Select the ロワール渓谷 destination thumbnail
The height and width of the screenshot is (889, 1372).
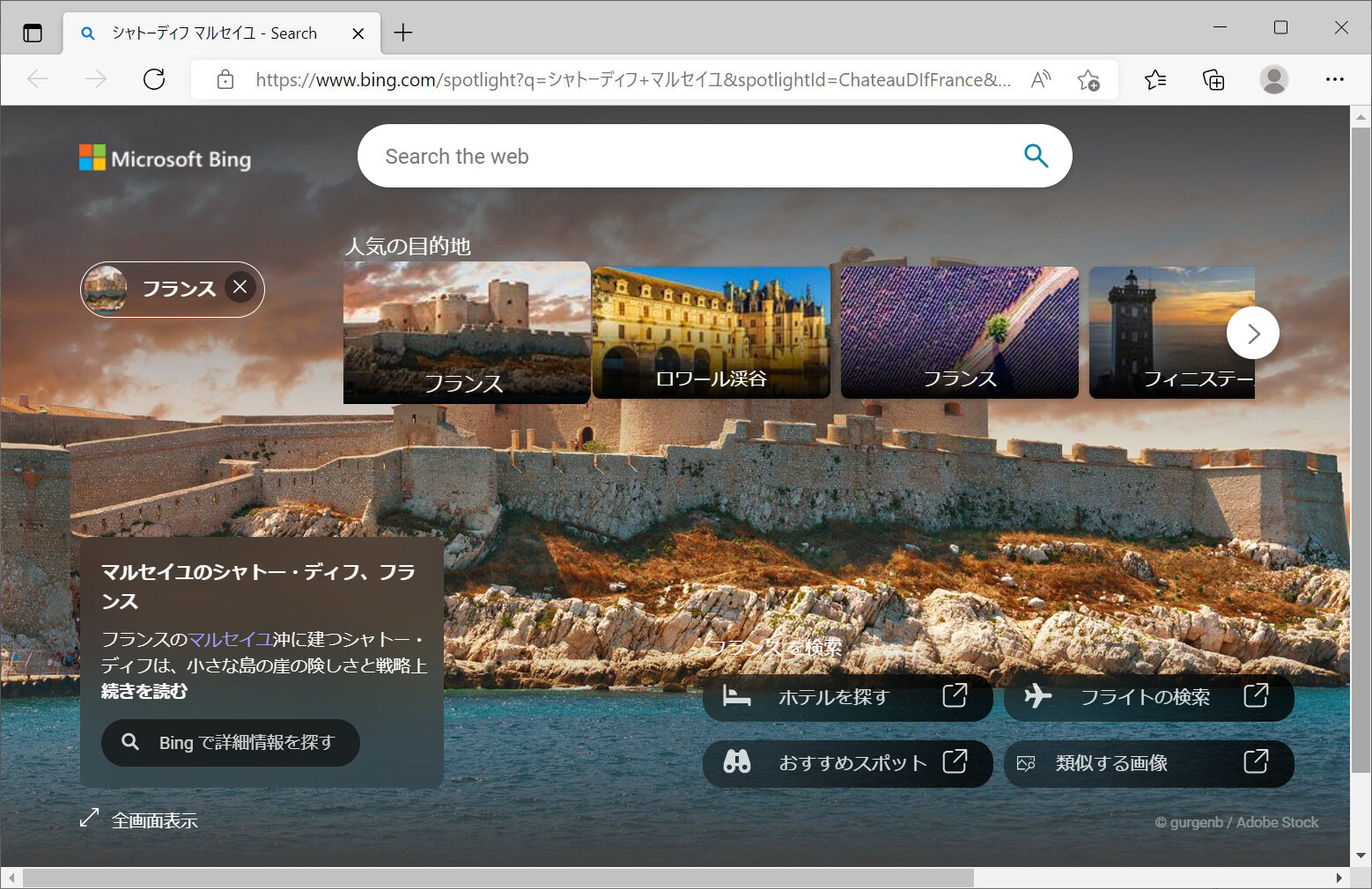point(711,333)
